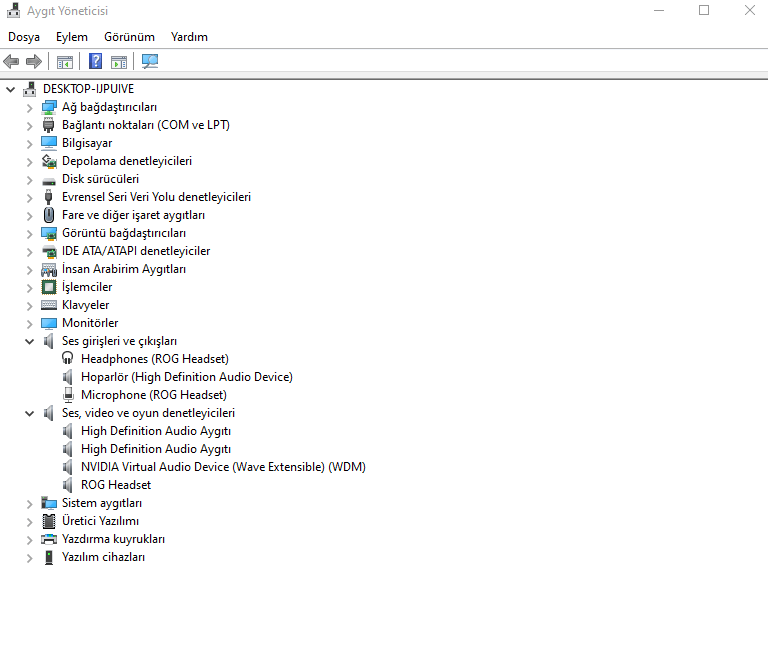Image resolution: width=768 pixels, height=647 pixels.
Task: Click the microphone icon beside Microphone (ROG Headset)
Action: (x=69, y=395)
